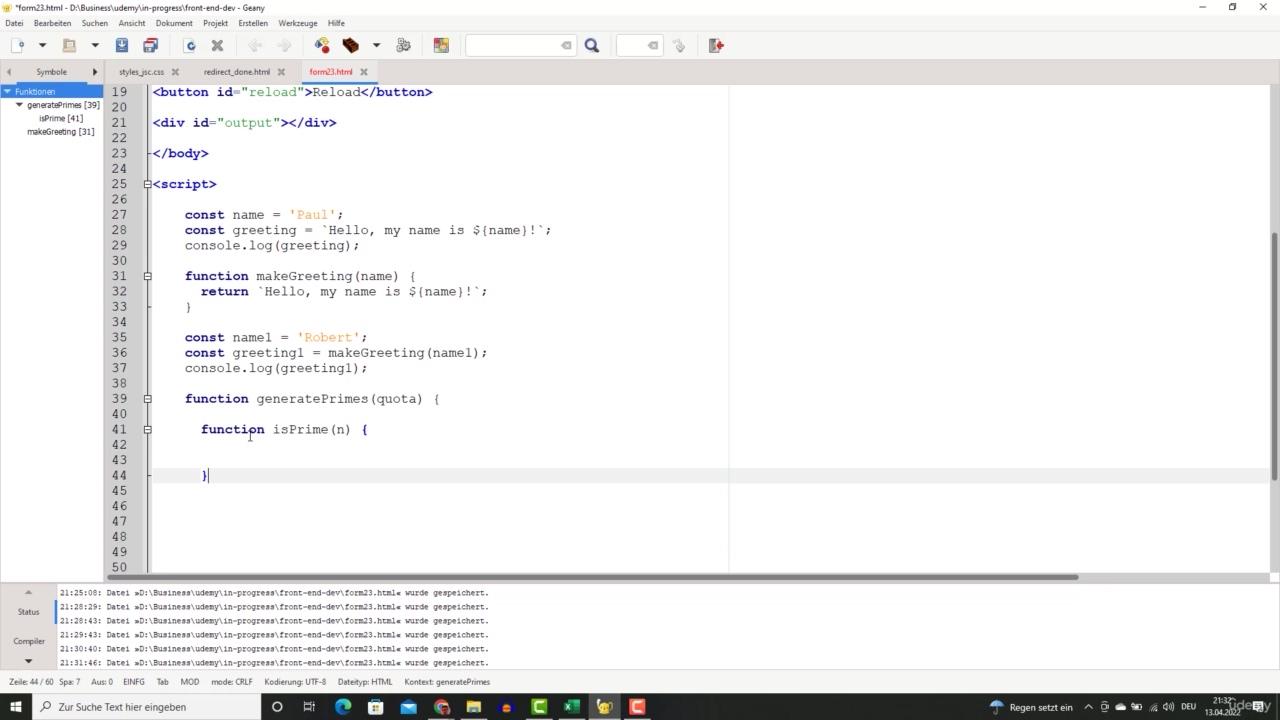Viewport: 1280px width, 720px height.
Task: Select the Symbole sidebar tab
Action: tap(52, 72)
